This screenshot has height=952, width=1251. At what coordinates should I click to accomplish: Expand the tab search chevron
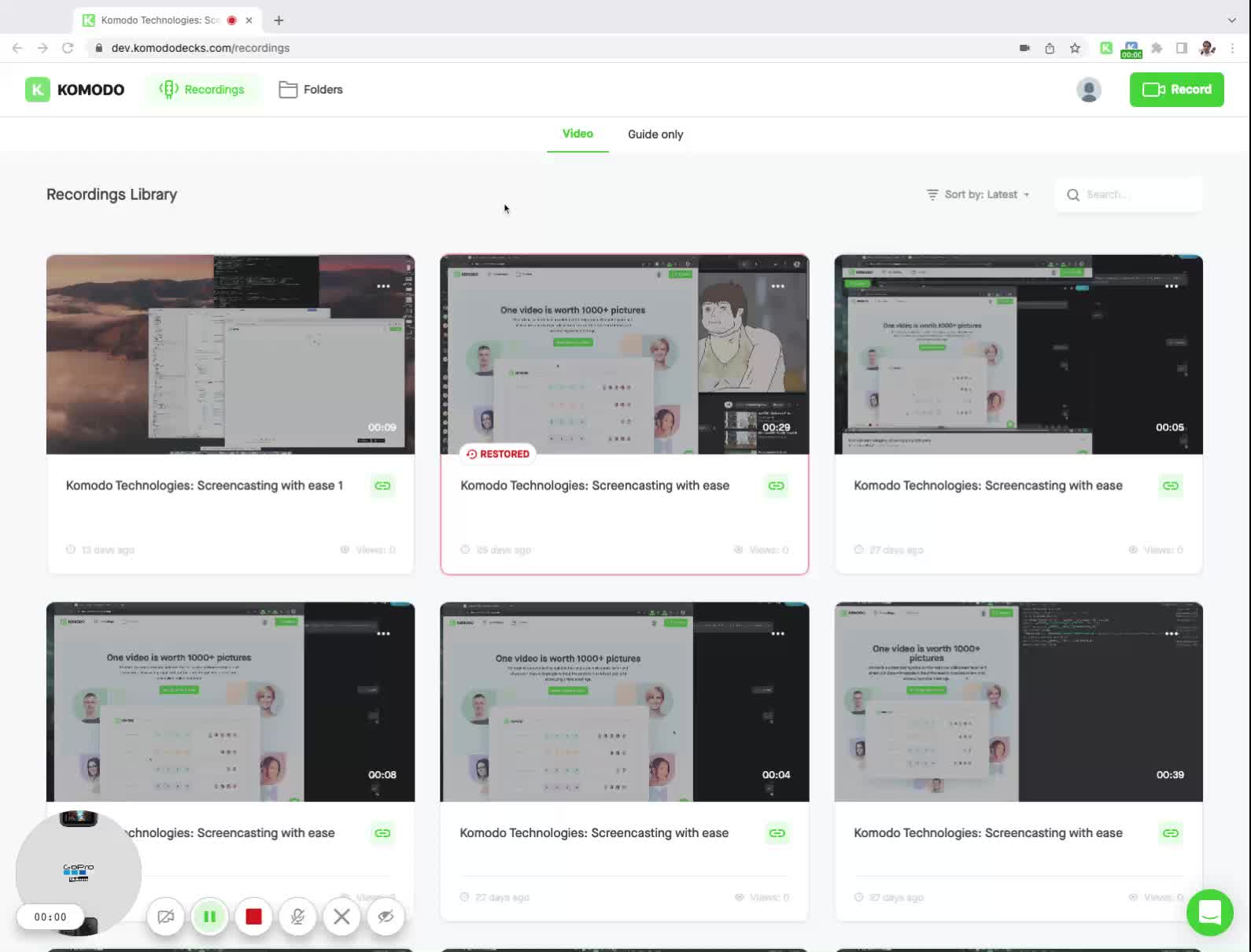[1231, 20]
